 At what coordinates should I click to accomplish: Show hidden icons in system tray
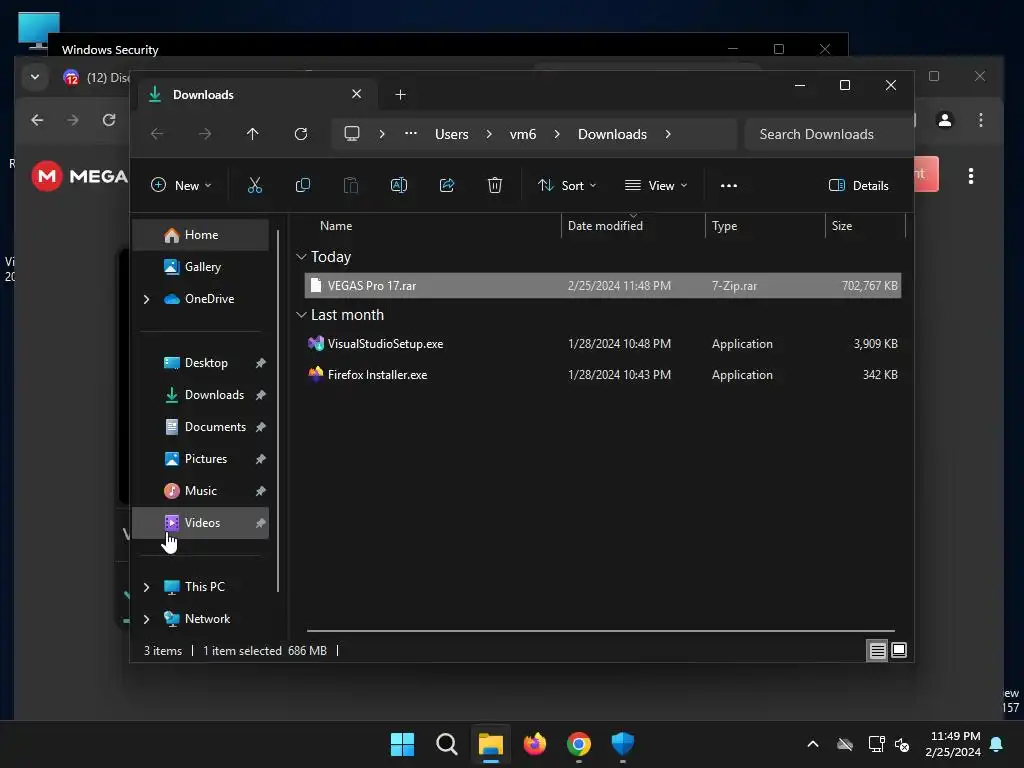[x=813, y=744]
